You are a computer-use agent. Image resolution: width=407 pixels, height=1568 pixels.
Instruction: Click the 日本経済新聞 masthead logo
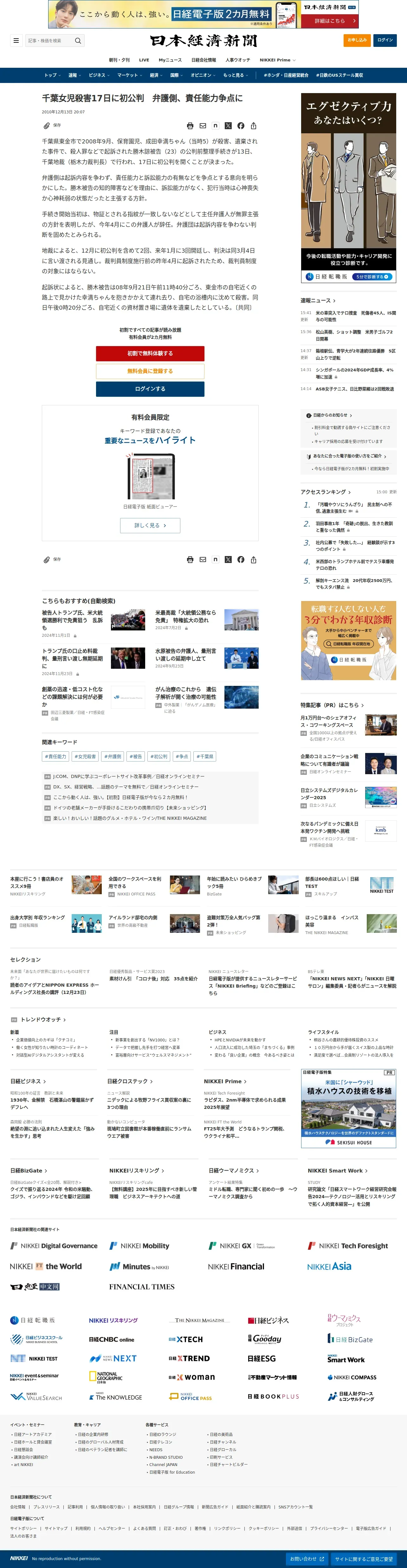tap(203, 41)
